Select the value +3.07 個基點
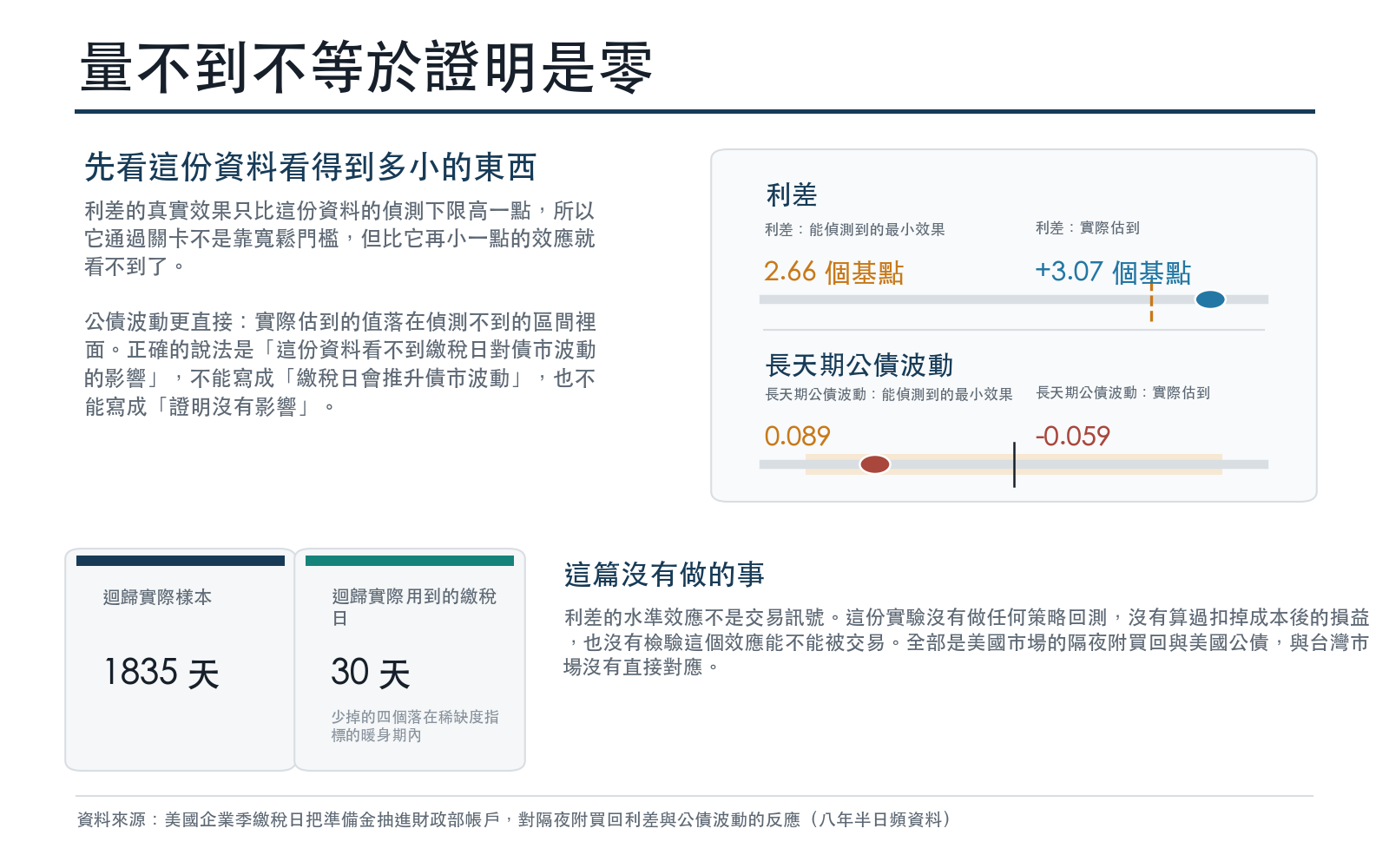1389x868 pixels. click(1112, 273)
